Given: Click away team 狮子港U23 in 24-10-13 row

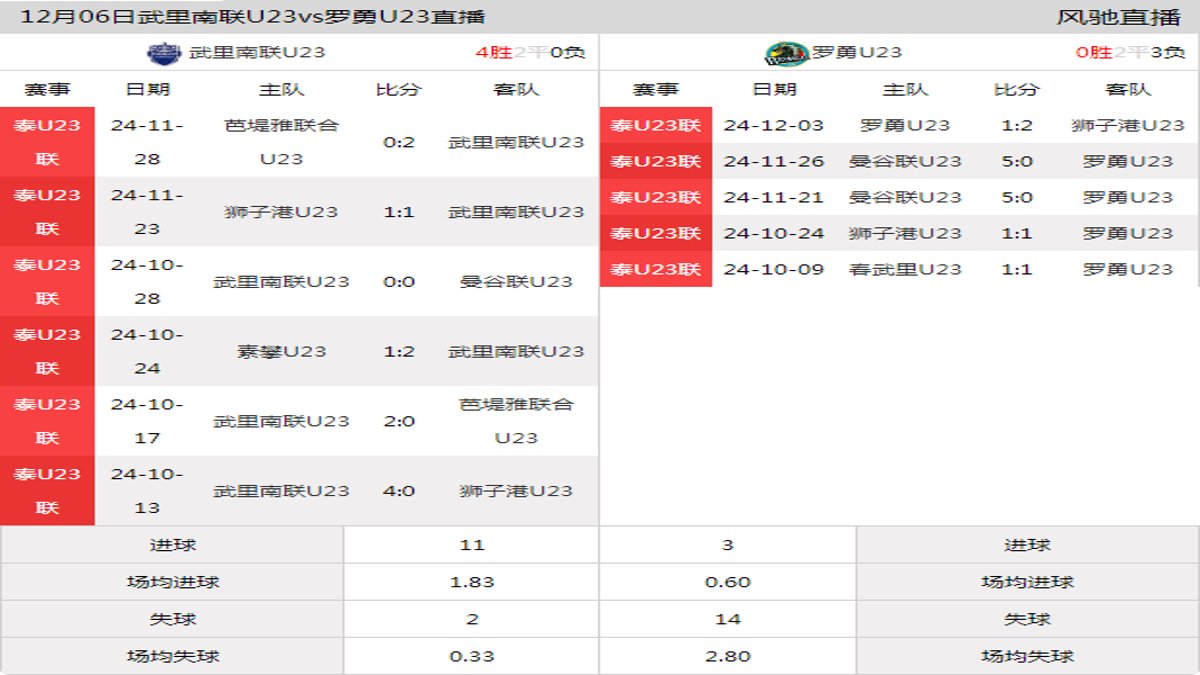Looking at the screenshot, I should pyautogui.click(x=516, y=491).
